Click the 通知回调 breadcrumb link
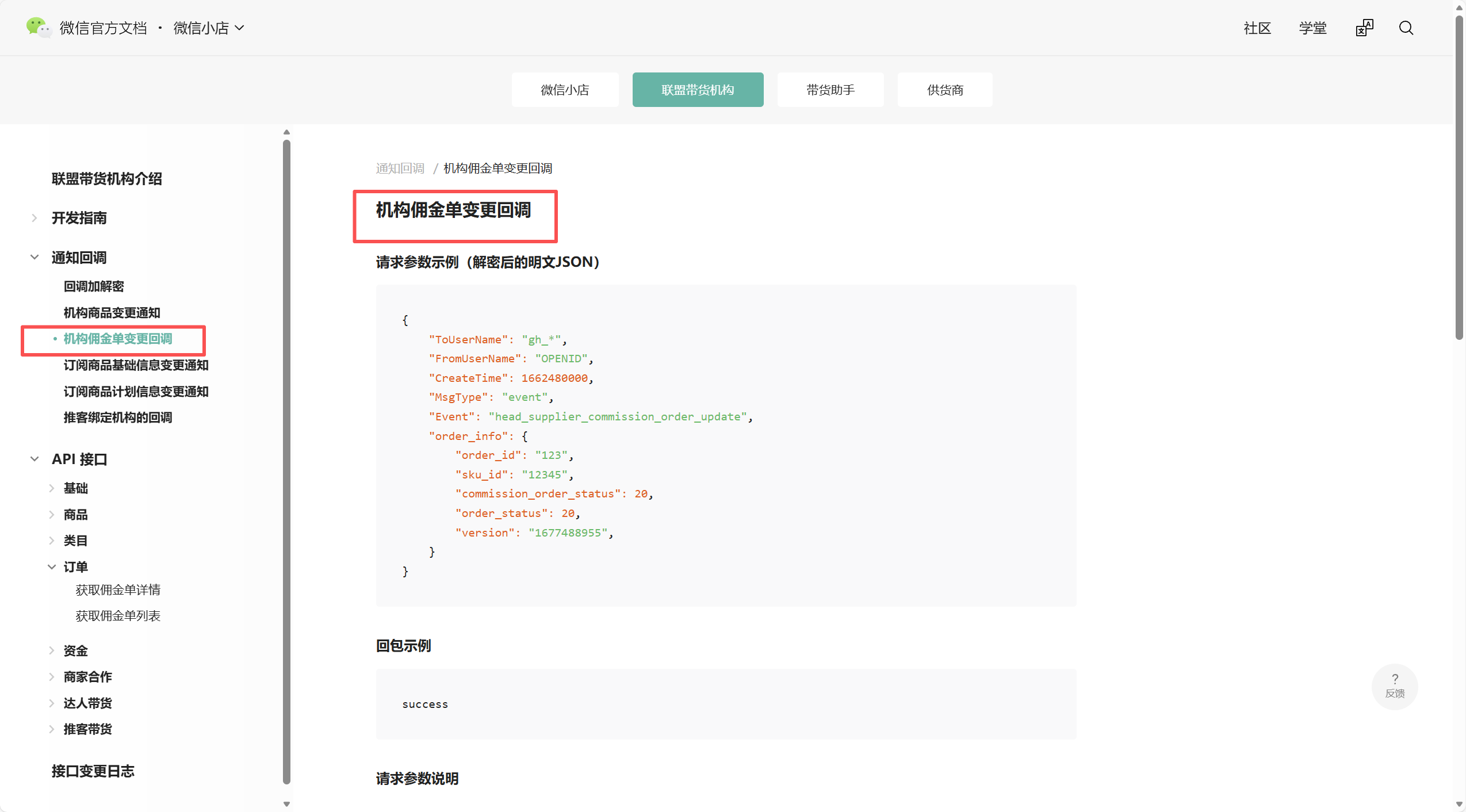The height and width of the screenshot is (812, 1466). click(400, 168)
